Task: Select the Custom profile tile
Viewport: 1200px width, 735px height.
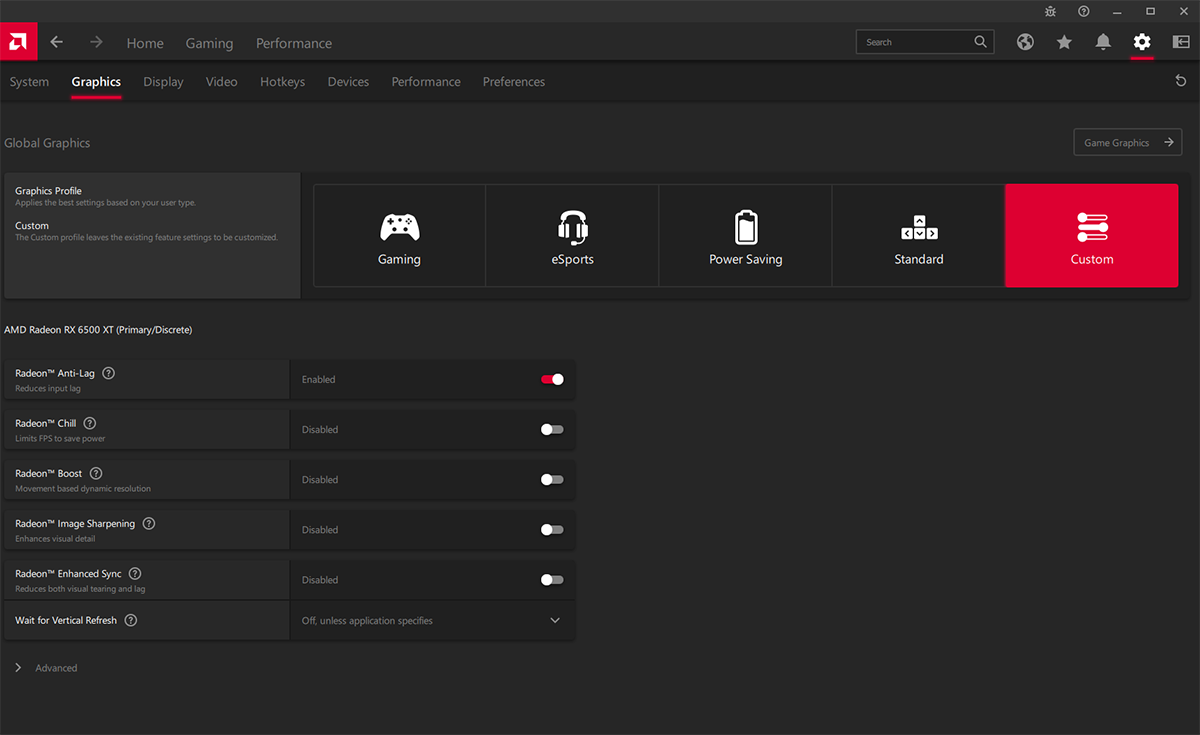Action: pyautogui.click(x=1091, y=236)
